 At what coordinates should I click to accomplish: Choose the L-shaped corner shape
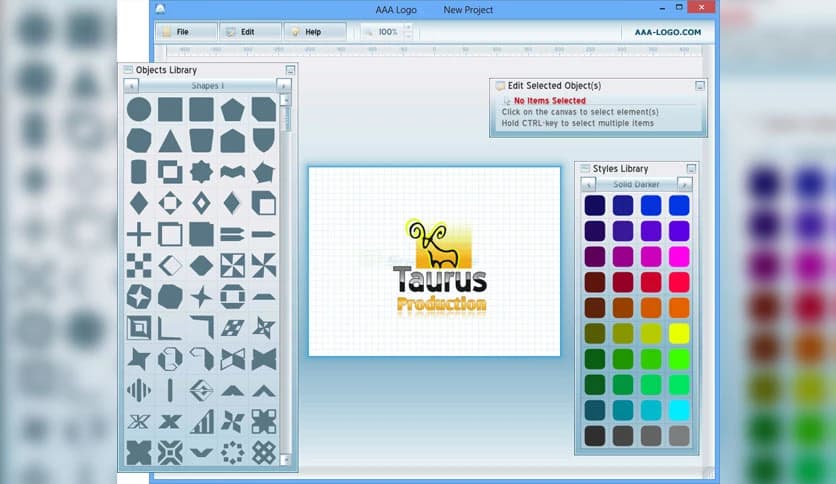pyautogui.click(x=170, y=328)
